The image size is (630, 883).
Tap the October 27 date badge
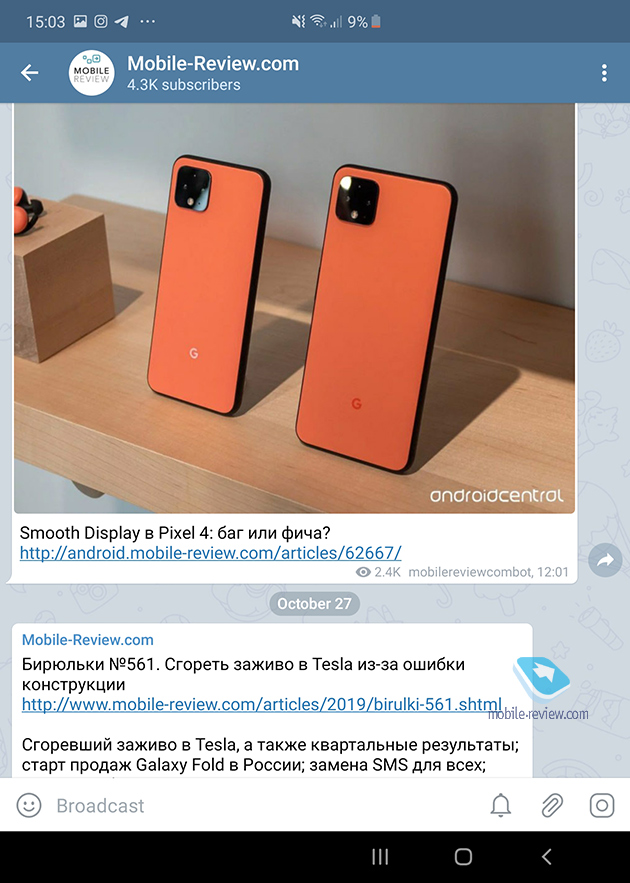pos(314,604)
